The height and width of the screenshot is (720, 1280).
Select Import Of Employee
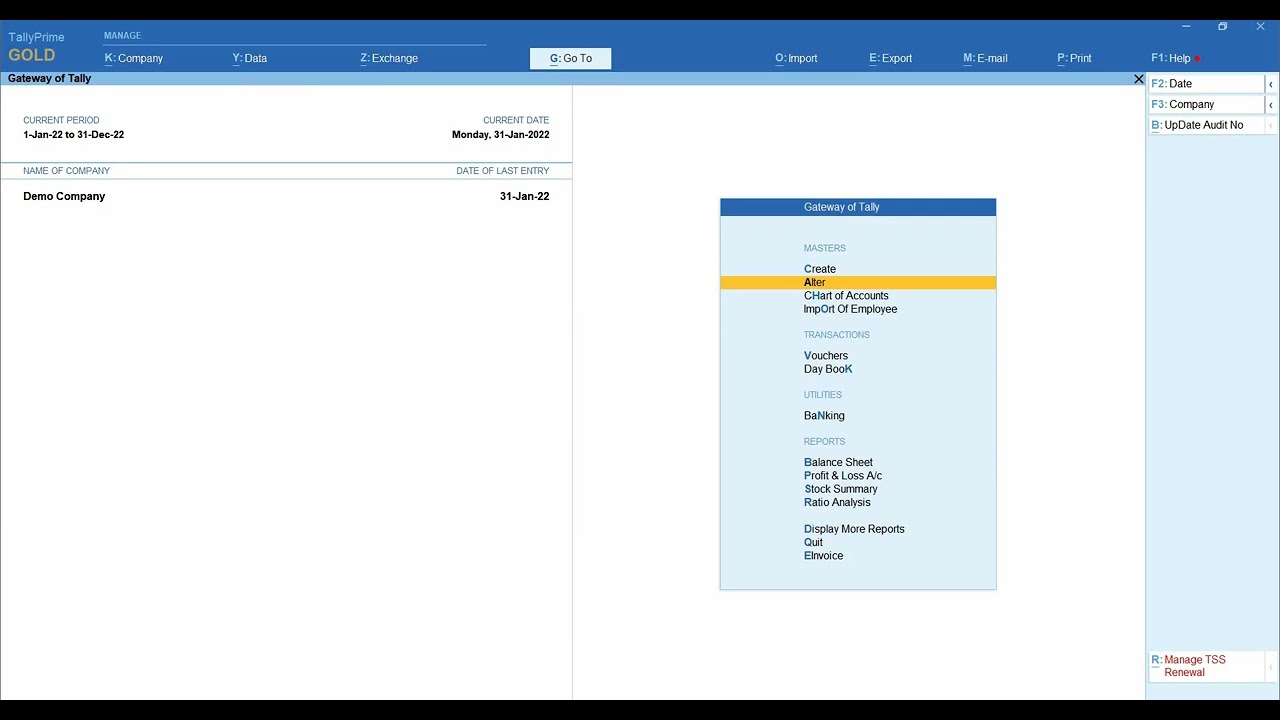pyautogui.click(x=850, y=309)
